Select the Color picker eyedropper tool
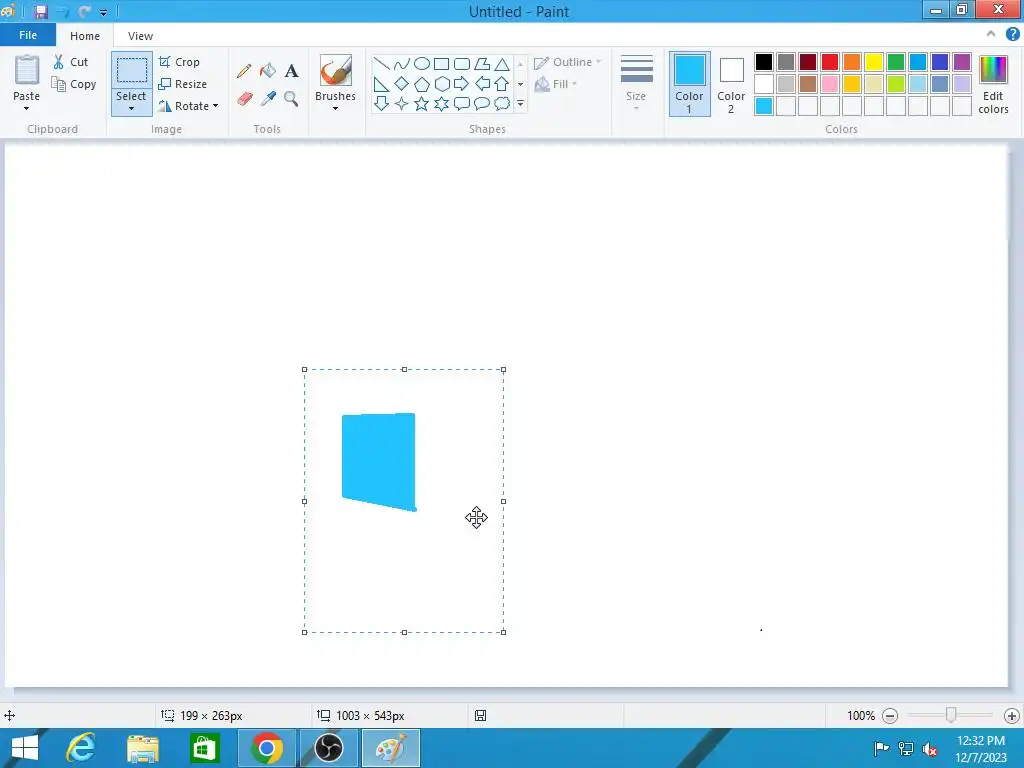1024x768 pixels. pos(268,99)
